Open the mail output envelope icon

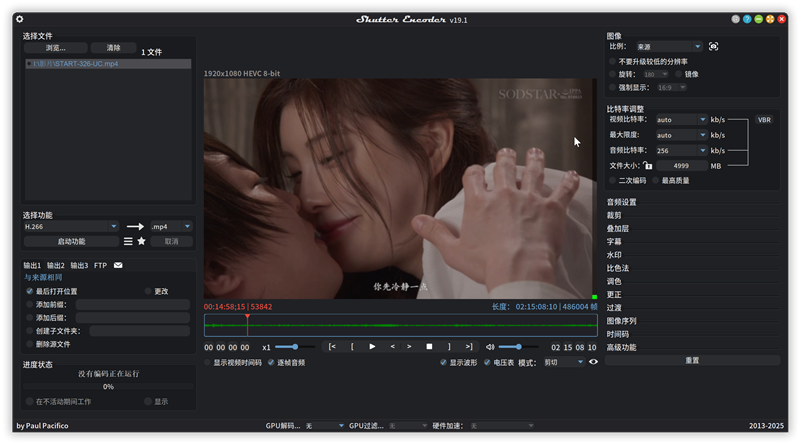click(118, 265)
